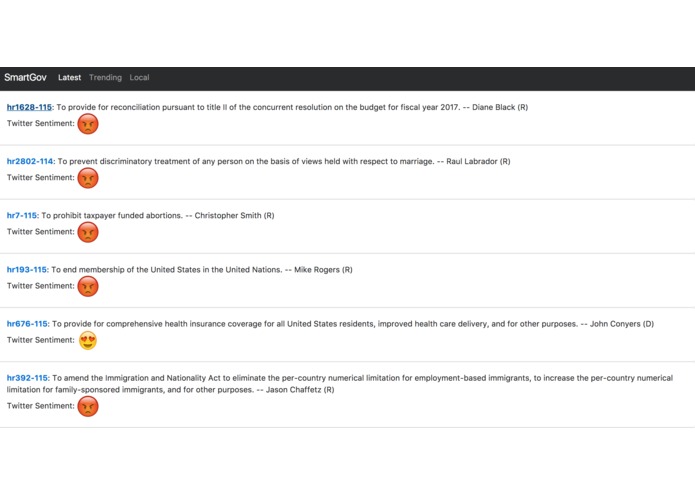Viewport: 695px width, 494px height.
Task: Click the angry emoji for hr7-115
Action: (88, 232)
